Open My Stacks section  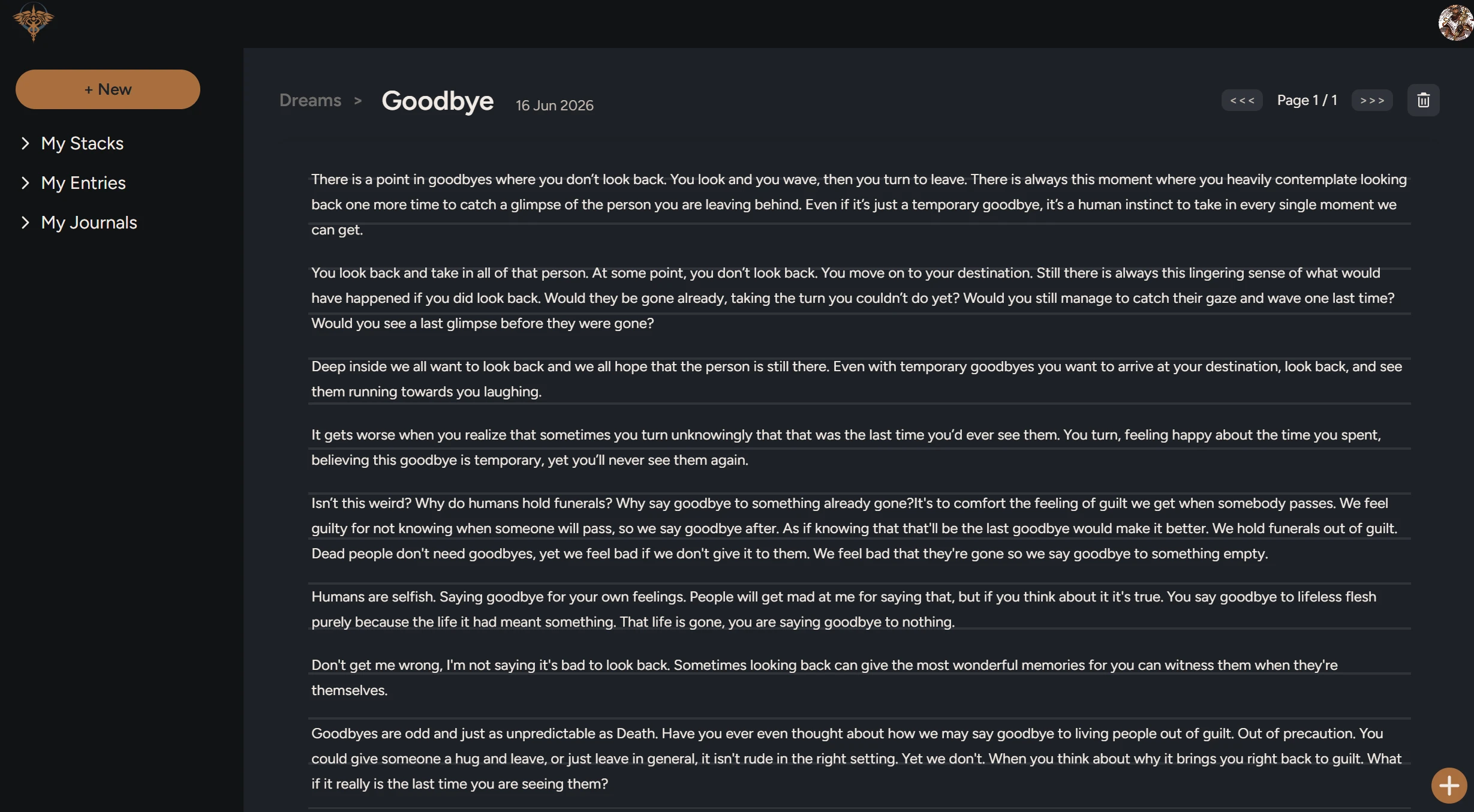[82, 143]
